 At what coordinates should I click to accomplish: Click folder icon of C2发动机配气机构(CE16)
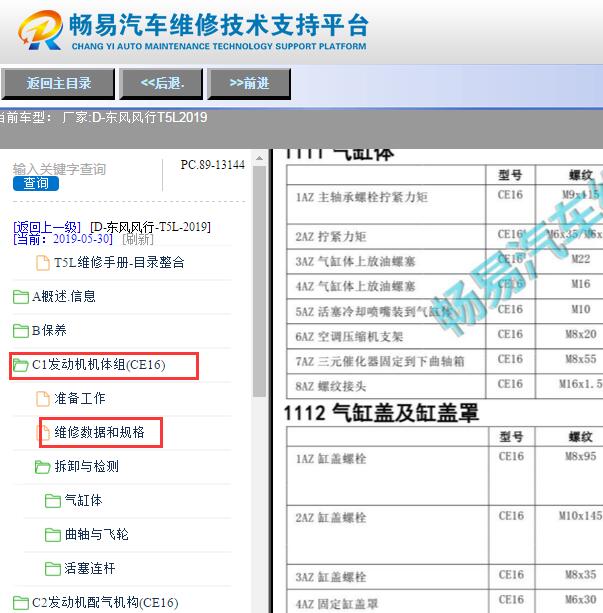click(x=21, y=603)
